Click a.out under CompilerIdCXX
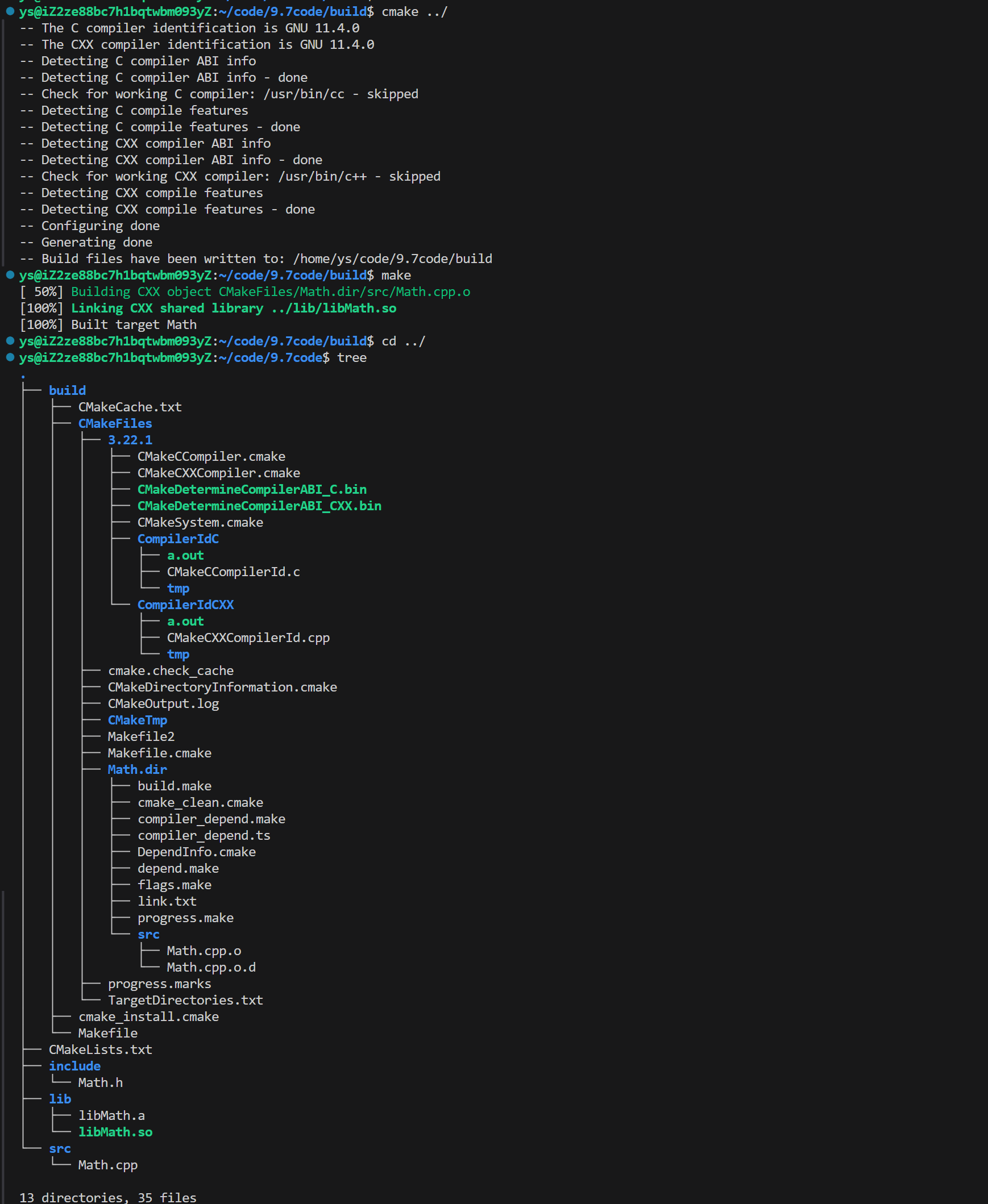The height and width of the screenshot is (1204, 988). tap(185, 622)
